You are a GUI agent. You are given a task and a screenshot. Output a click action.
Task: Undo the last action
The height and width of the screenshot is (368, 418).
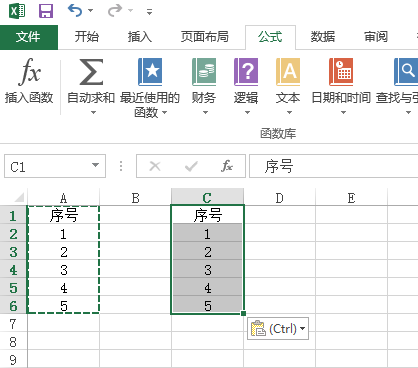pos(75,11)
